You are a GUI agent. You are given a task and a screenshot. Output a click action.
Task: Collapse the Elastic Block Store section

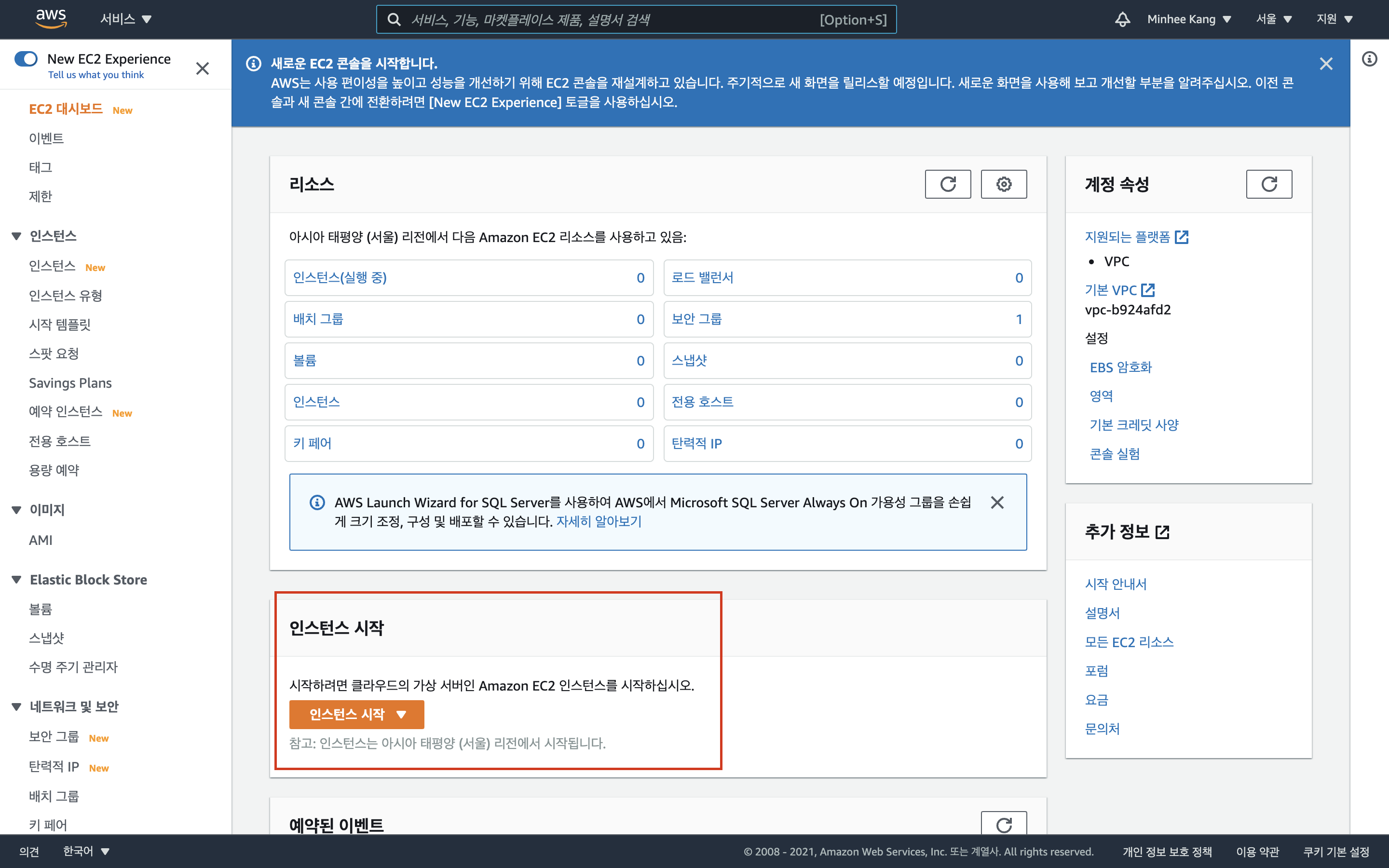[17, 580]
